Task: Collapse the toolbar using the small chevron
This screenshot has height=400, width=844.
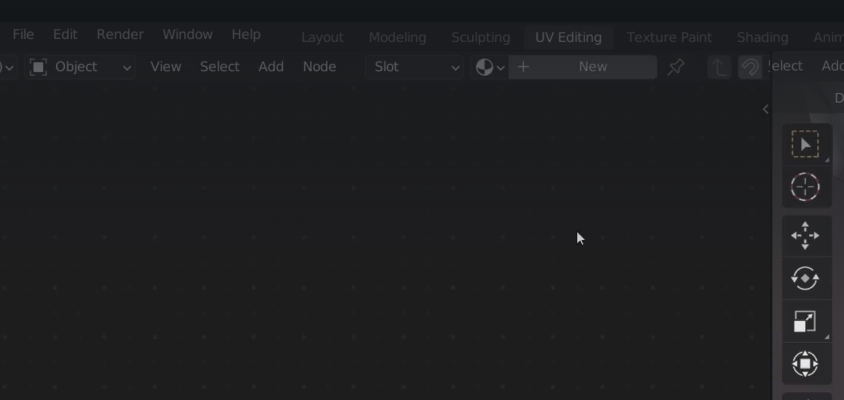Action: pos(765,109)
